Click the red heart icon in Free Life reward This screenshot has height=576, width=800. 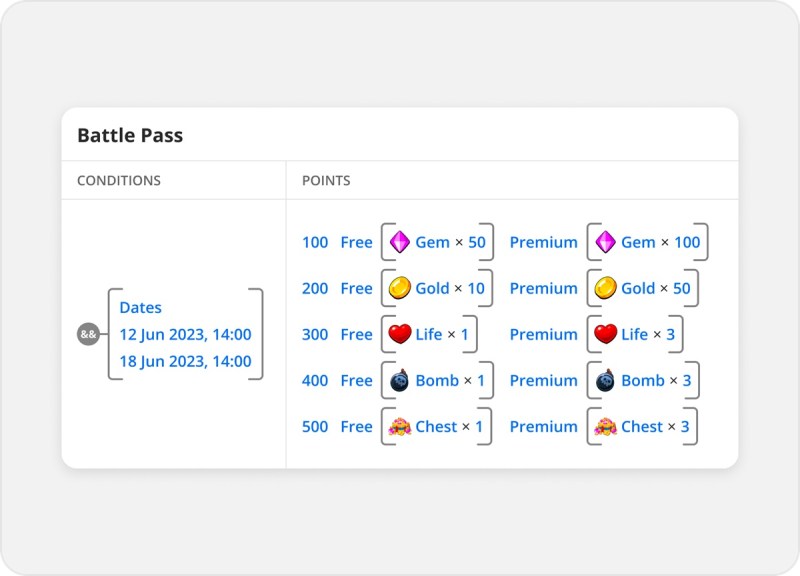tap(399, 334)
